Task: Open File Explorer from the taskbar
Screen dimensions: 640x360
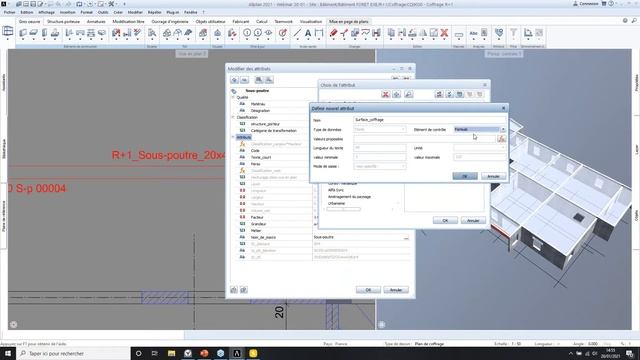Action: click(x=171, y=353)
